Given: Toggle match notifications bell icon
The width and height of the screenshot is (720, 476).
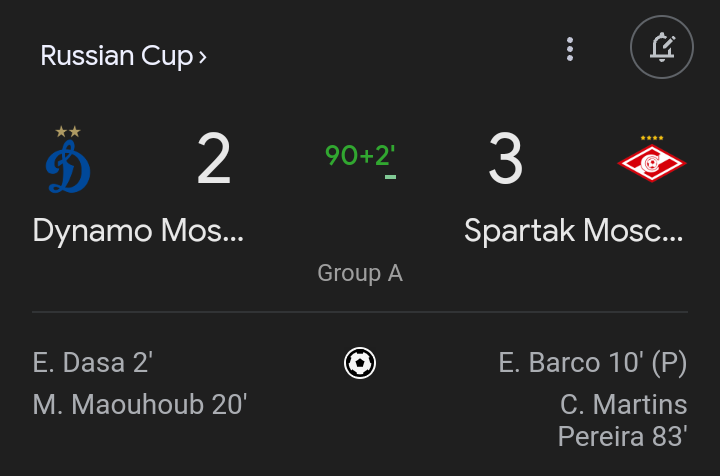Looking at the screenshot, I should pos(661,48).
